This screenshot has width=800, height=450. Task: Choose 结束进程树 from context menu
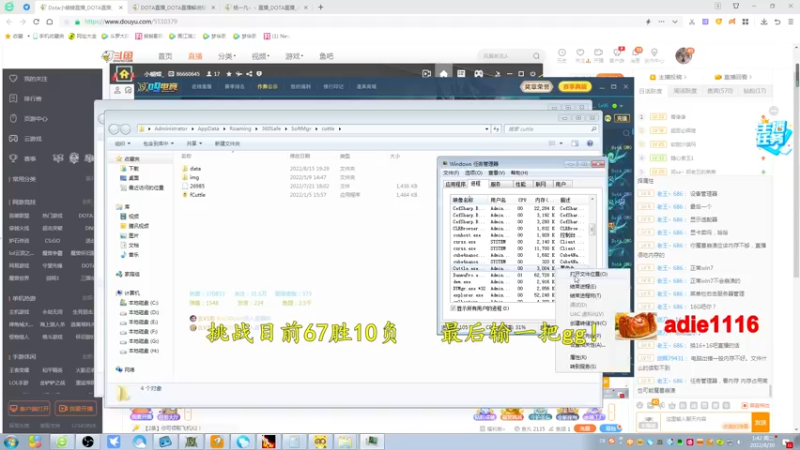click(585, 296)
